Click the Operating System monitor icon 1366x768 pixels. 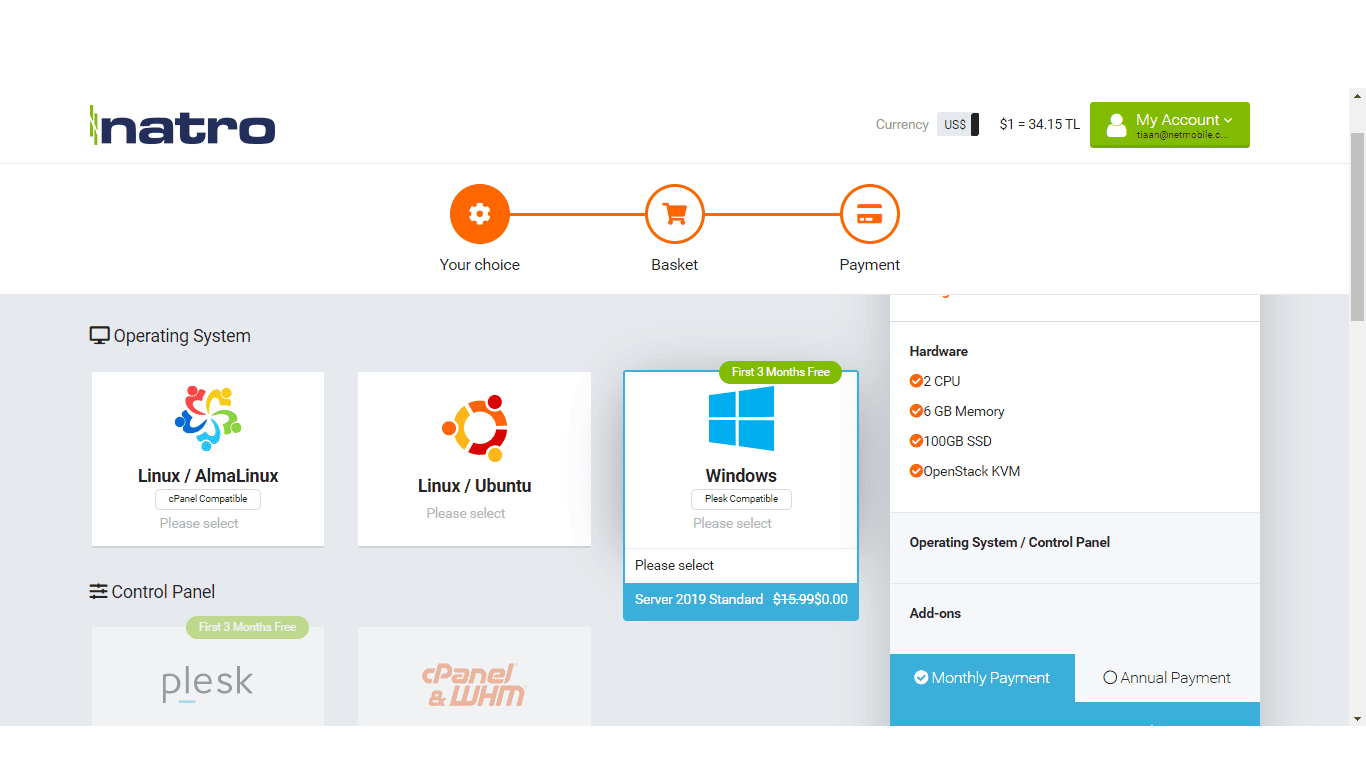point(99,336)
